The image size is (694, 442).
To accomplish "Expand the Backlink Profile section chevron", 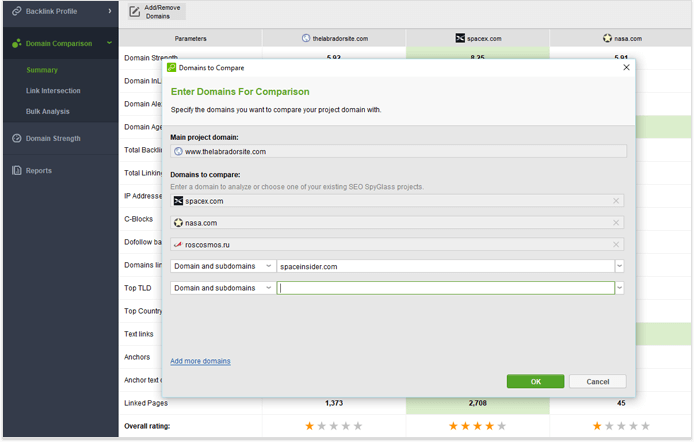I will pyautogui.click(x=110, y=11).
